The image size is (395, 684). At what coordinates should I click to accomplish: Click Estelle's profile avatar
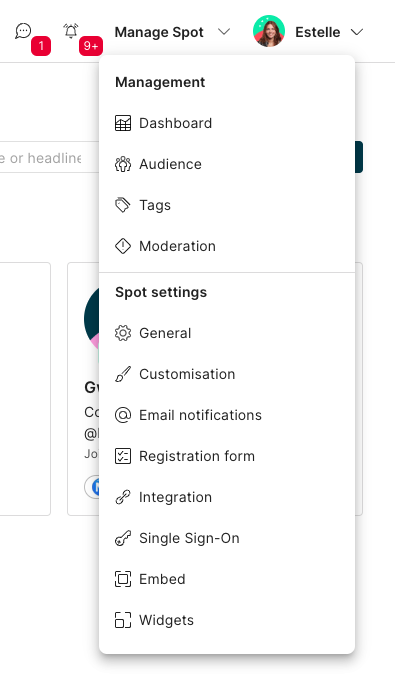pos(269,31)
